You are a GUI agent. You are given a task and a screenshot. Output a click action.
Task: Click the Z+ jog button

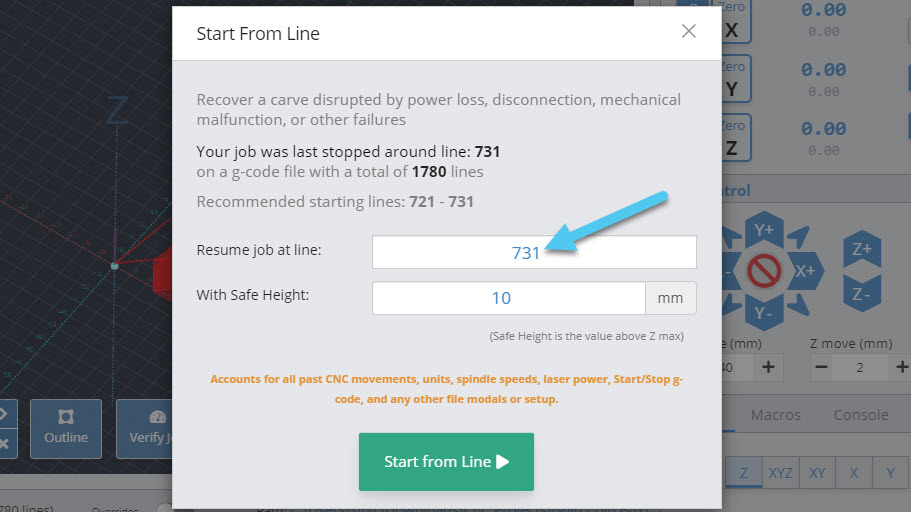coord(862,249)
